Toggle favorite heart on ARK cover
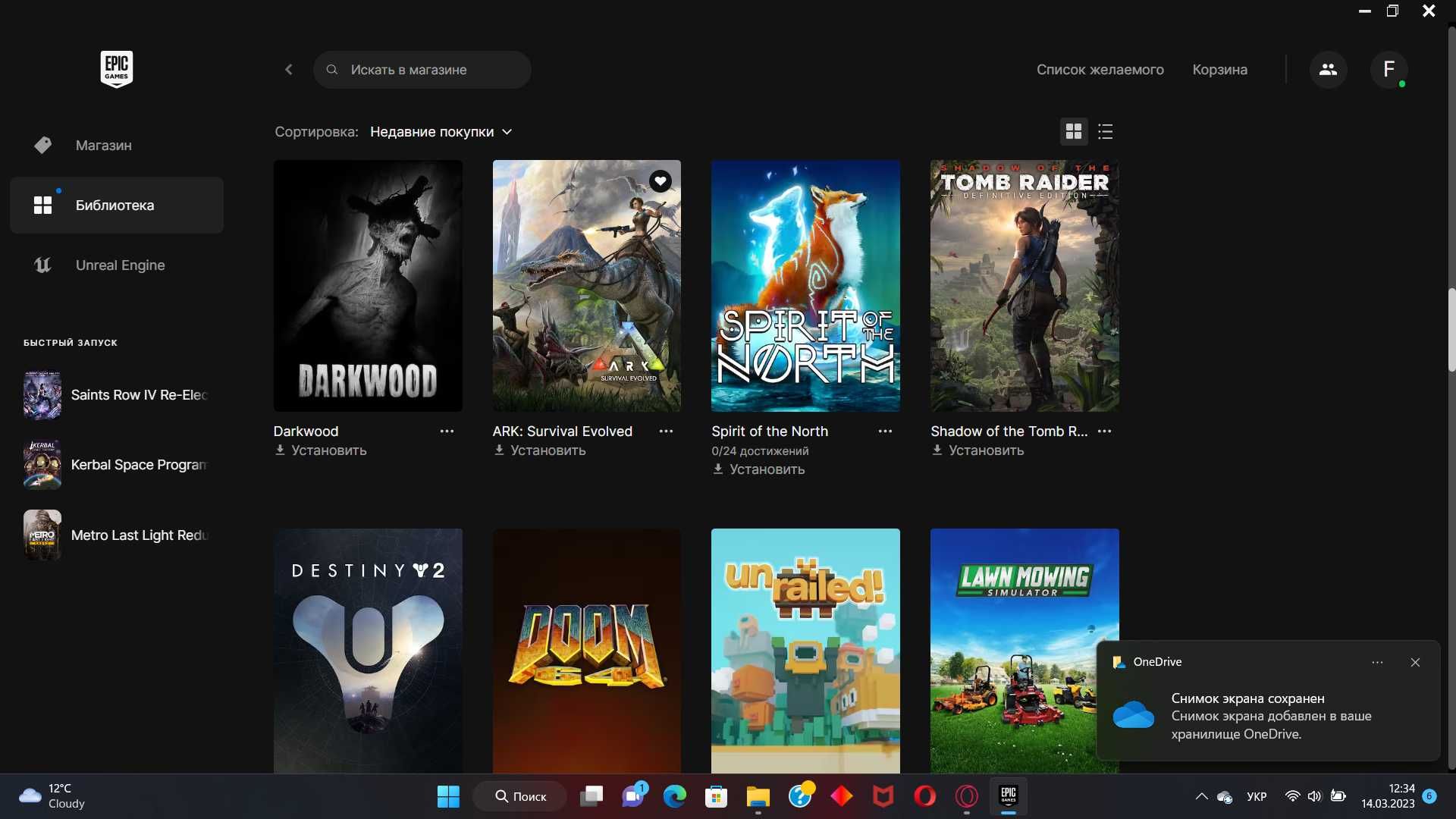 click(661, 180)
